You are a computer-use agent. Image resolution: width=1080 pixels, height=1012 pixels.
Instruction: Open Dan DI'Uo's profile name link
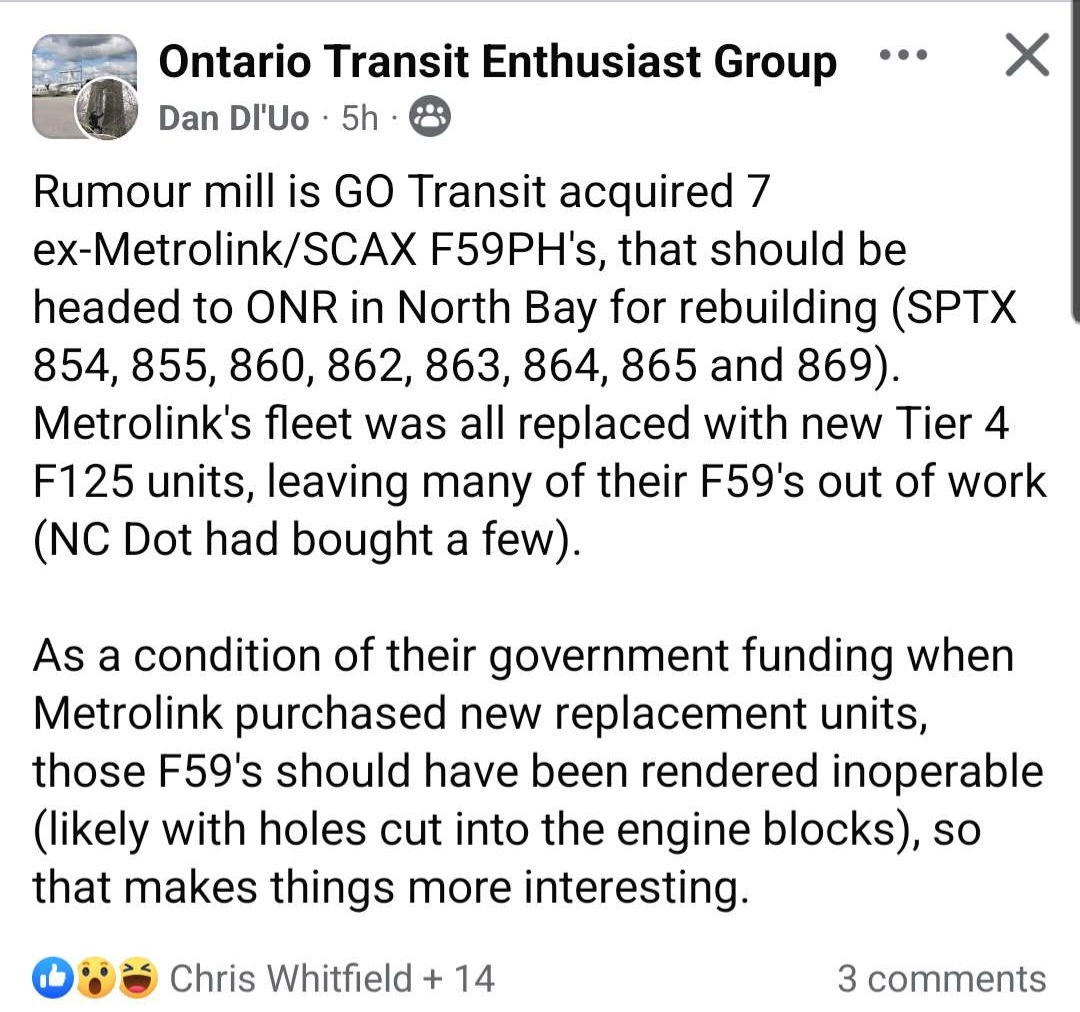(x=234, y=119)
